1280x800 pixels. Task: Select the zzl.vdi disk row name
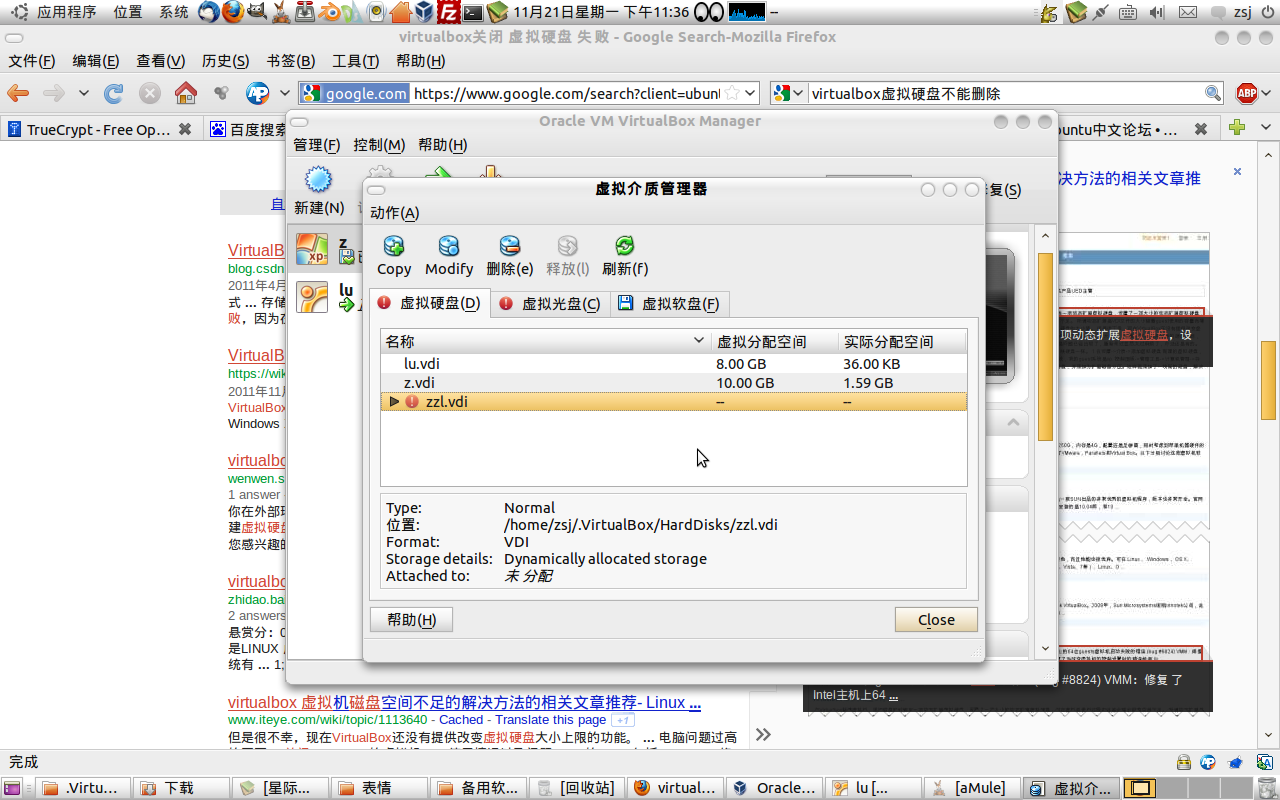[x=446, y=402]
